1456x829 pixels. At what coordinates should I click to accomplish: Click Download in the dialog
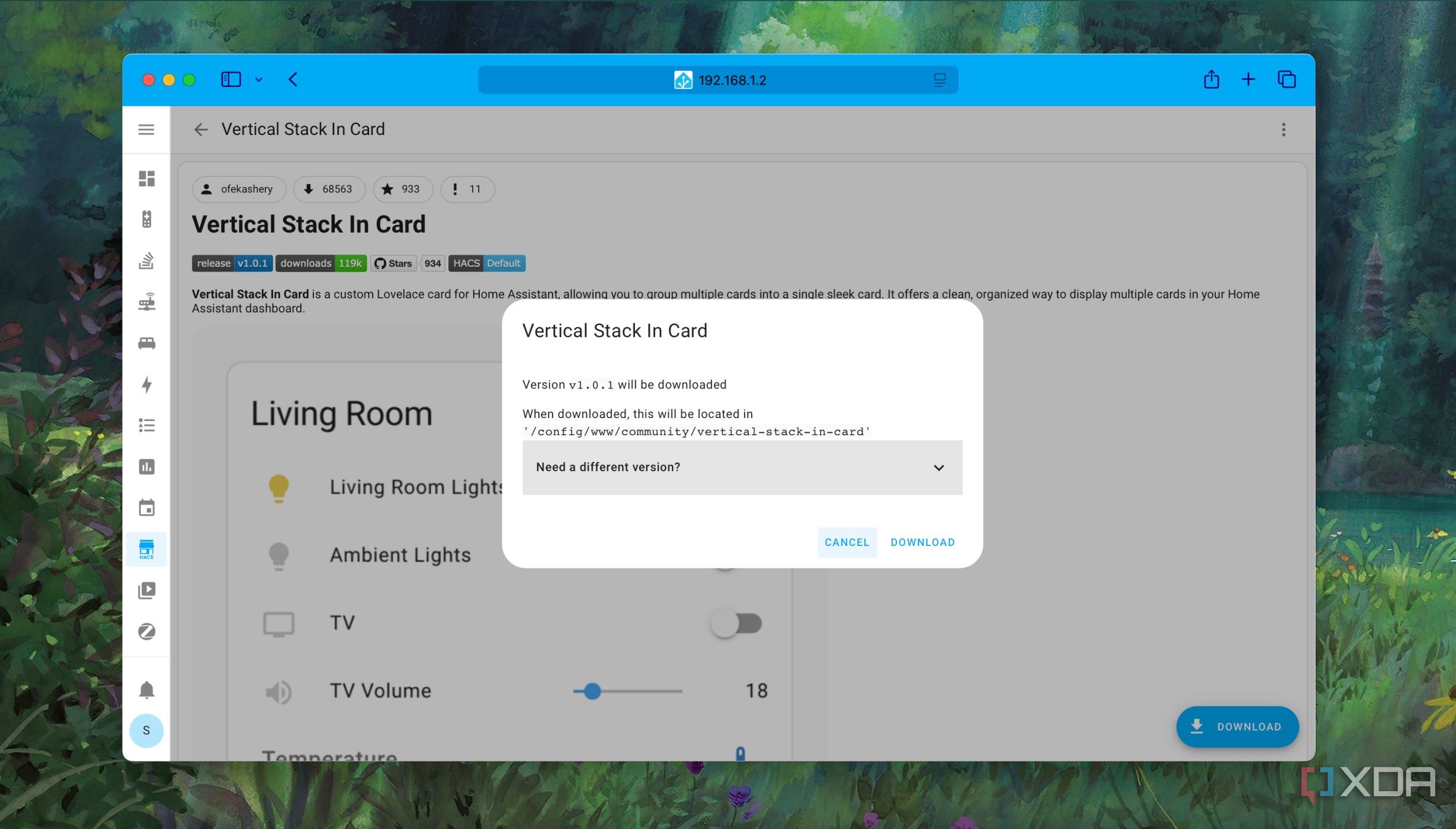click(922, 542)
